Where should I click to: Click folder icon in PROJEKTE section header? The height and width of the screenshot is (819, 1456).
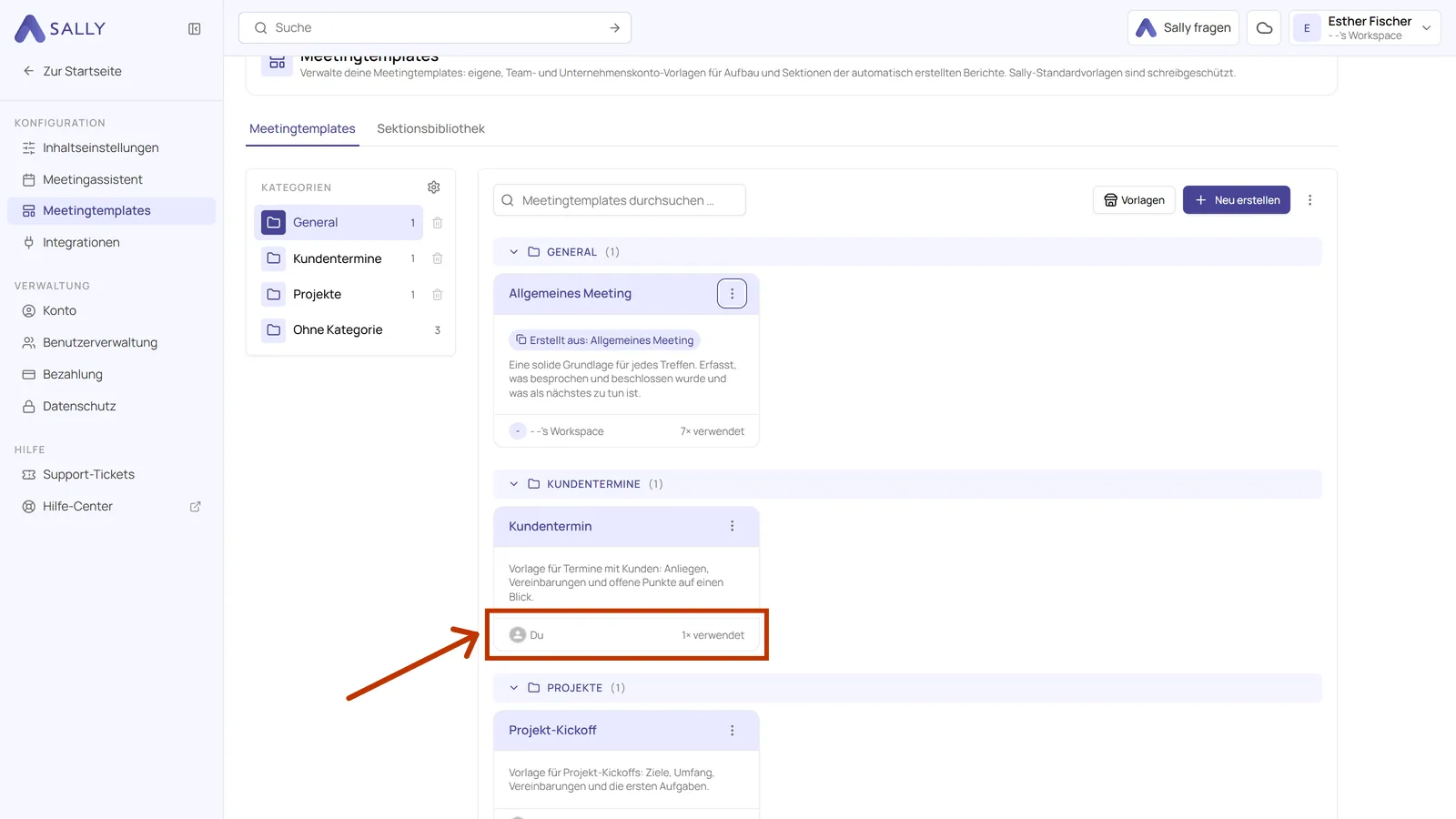click(x=534, y=688)
